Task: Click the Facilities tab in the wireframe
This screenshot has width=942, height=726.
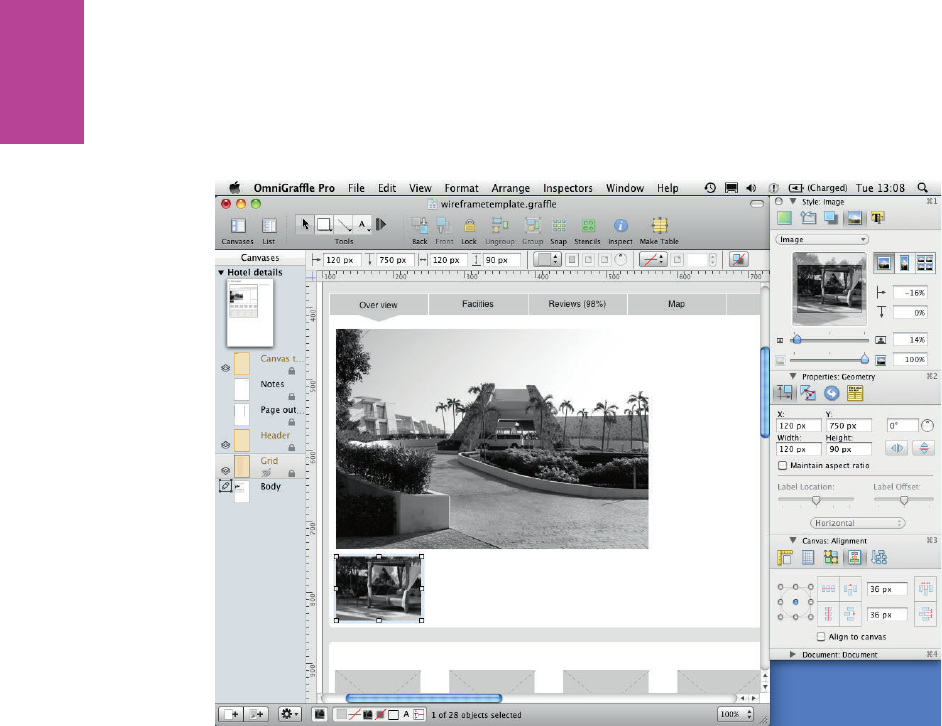Action: [478, 304]
